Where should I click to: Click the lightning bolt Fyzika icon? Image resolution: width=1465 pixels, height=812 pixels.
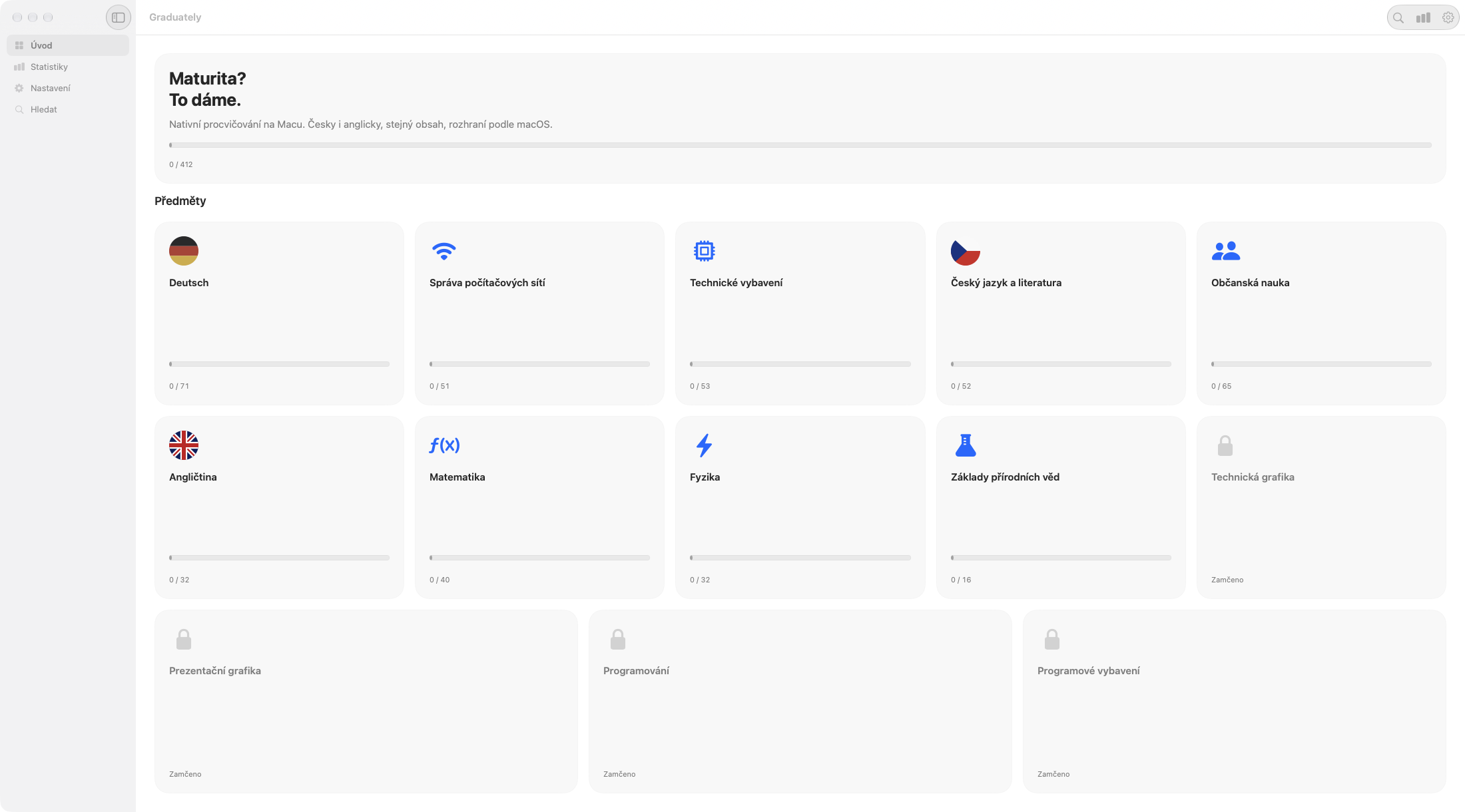pyautogui.click(x=705, y=445)
